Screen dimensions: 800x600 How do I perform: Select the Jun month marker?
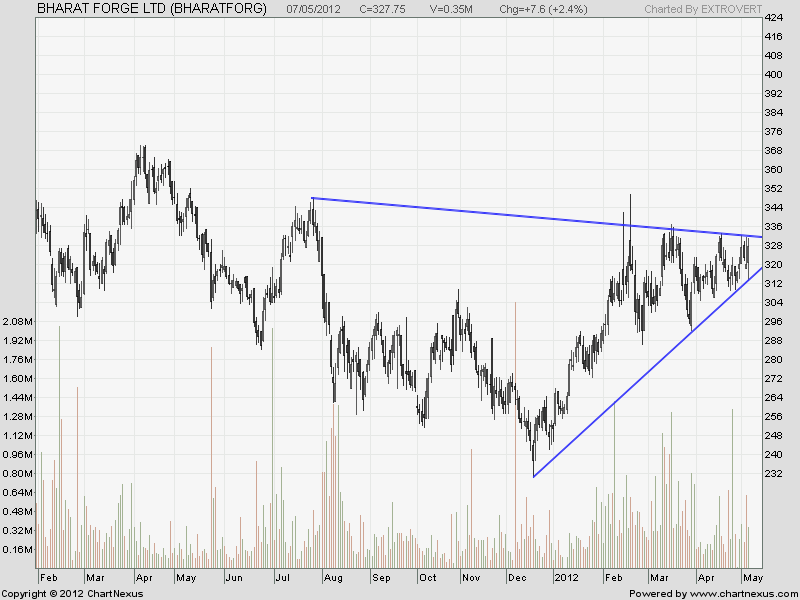233,578
